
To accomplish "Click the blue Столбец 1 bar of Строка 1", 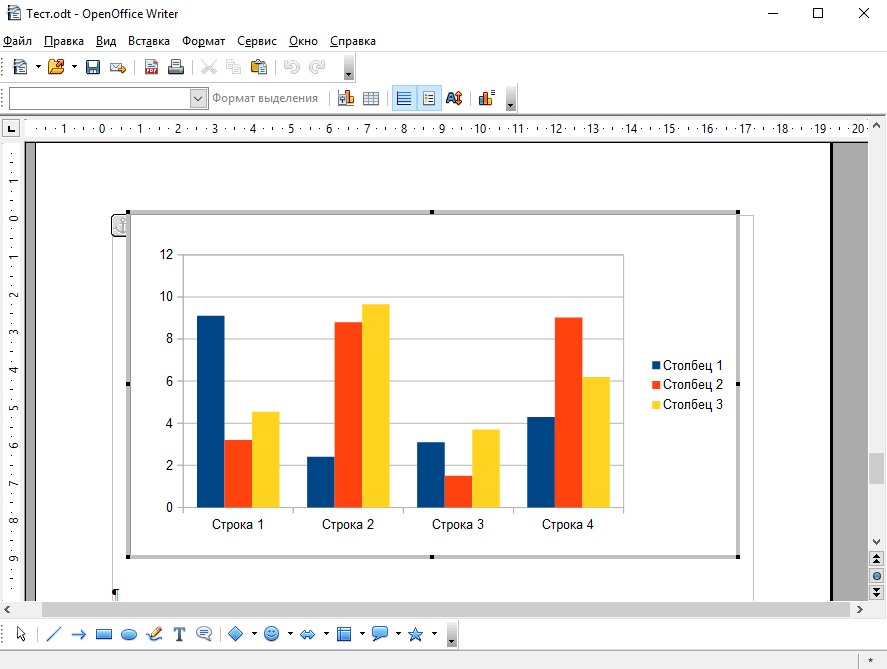I will (x=210, y=411).
